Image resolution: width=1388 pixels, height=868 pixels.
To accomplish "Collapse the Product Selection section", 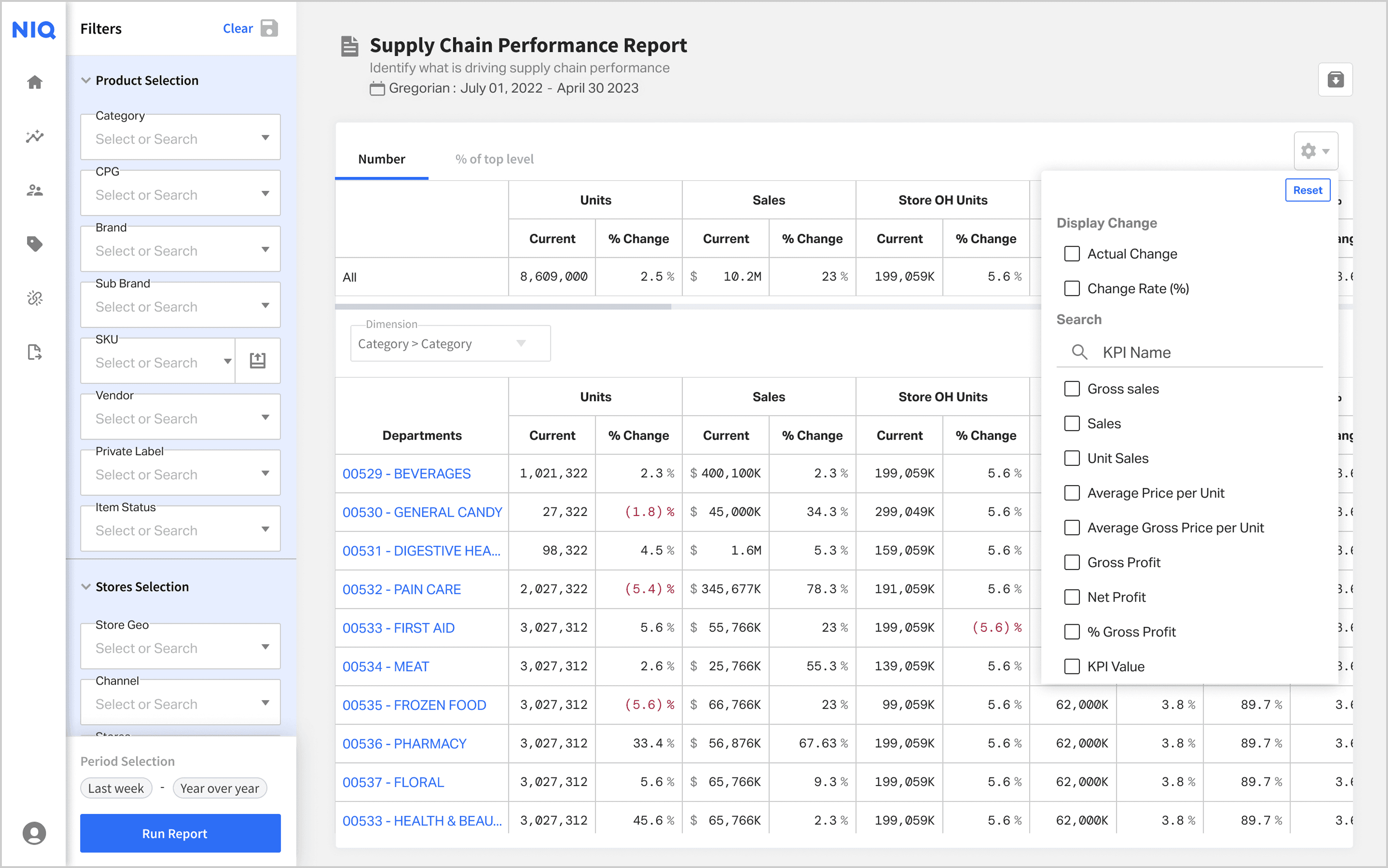I will coord(86,80).
